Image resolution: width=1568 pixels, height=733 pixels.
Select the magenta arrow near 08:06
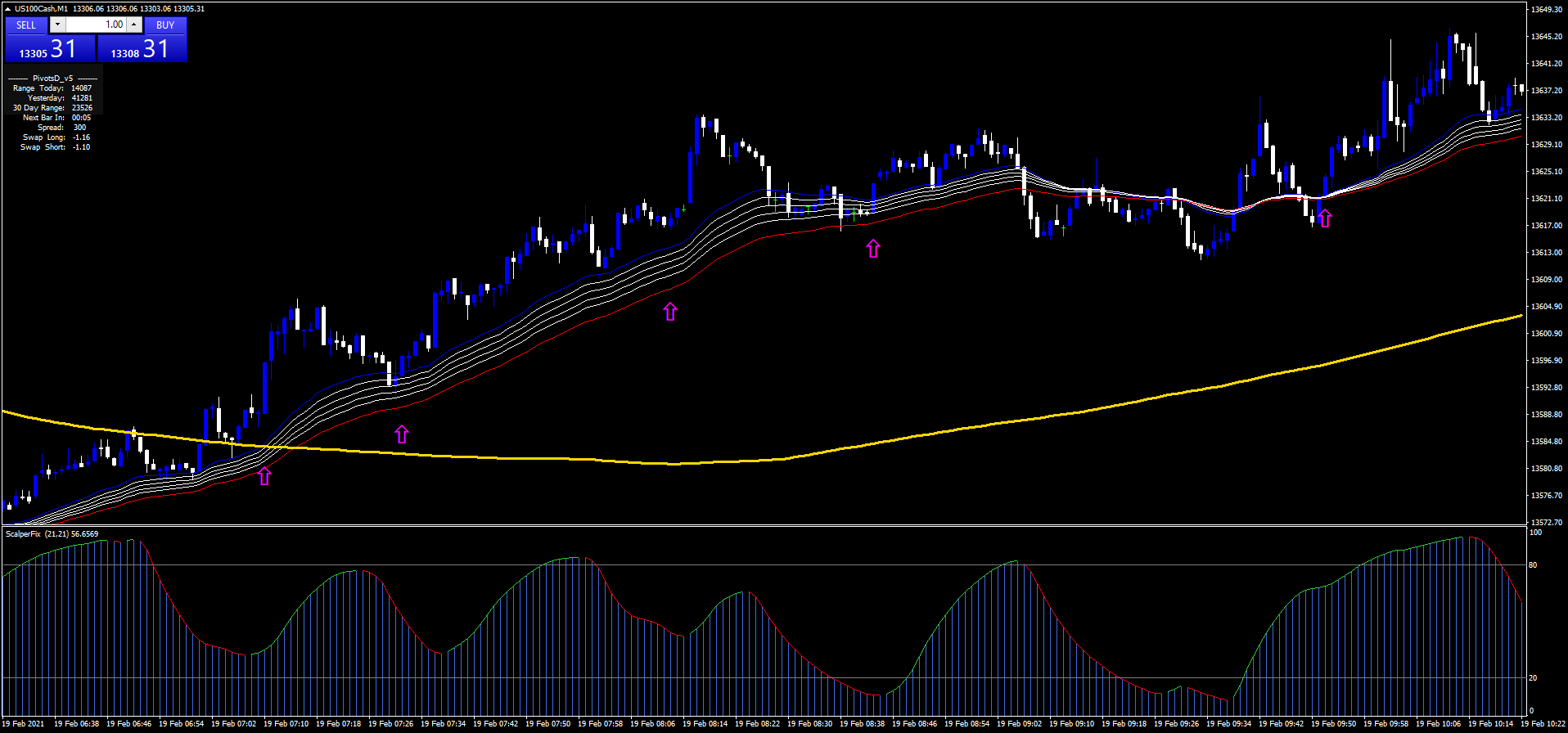tap(670, 311)
